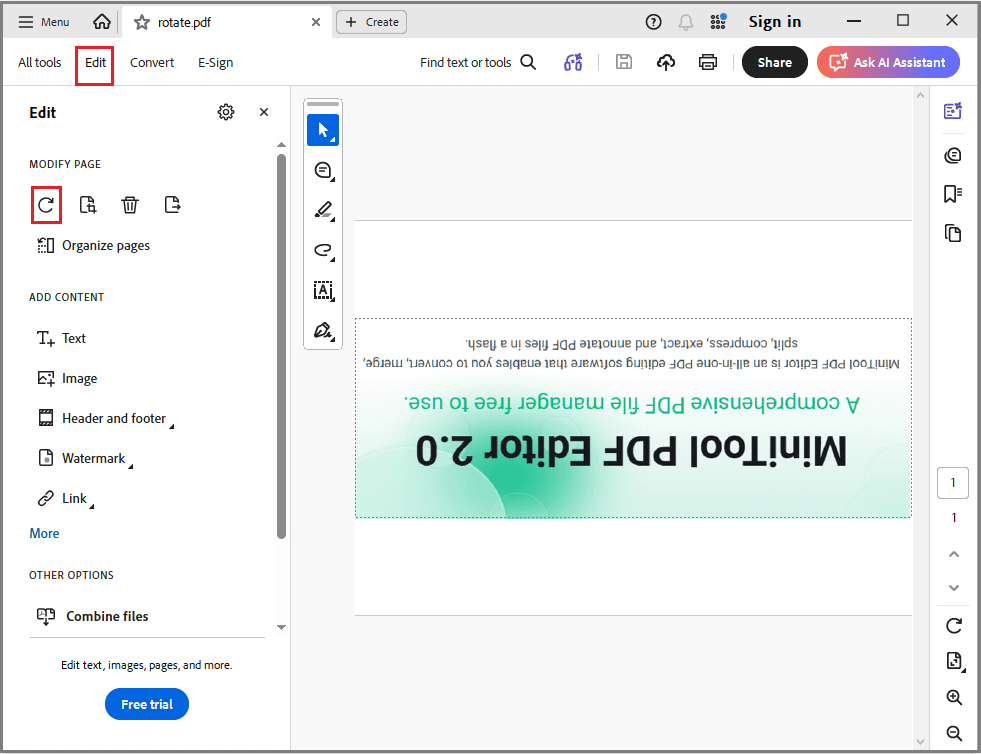Viewport: 981px width, 754px height.
Task: Select the Add comment tool in floating toolbar
Action: click(323, 170)
